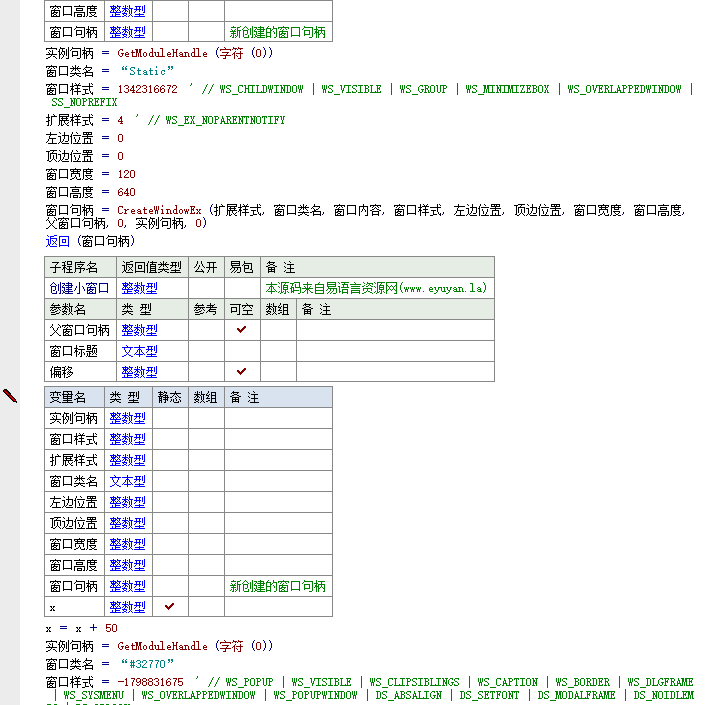This screenshot has width=708, height=705.
Task: Select the 父窗口句柄 parameter name cell
Action: 80,330
